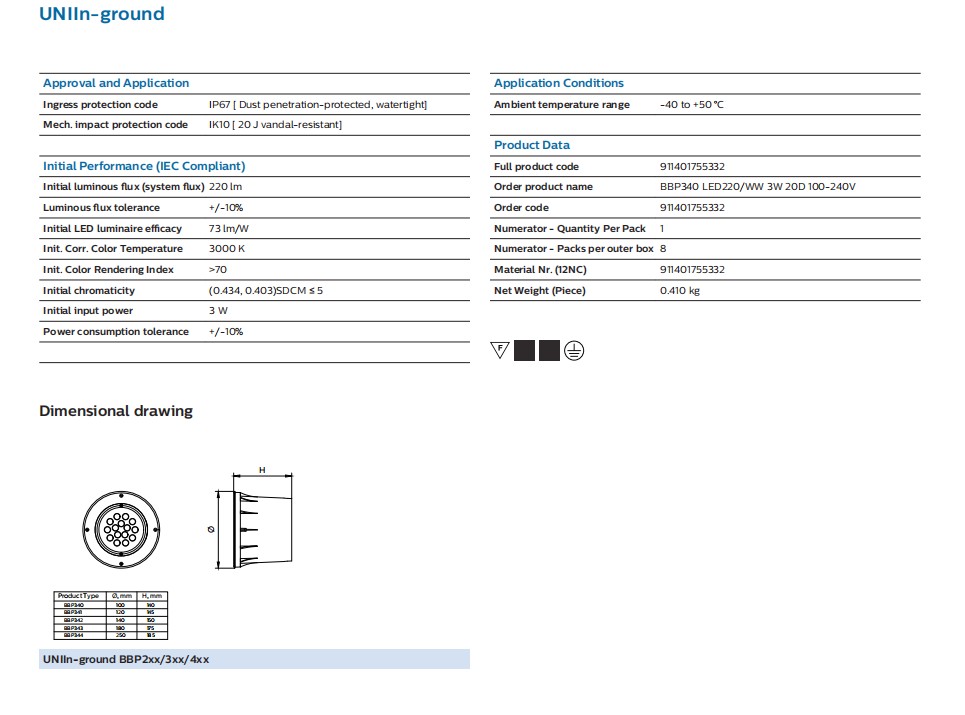This screenshot has height=715, width=965.
Task: Click the 'Approval and Application' heading
Action: pos(116,83)
